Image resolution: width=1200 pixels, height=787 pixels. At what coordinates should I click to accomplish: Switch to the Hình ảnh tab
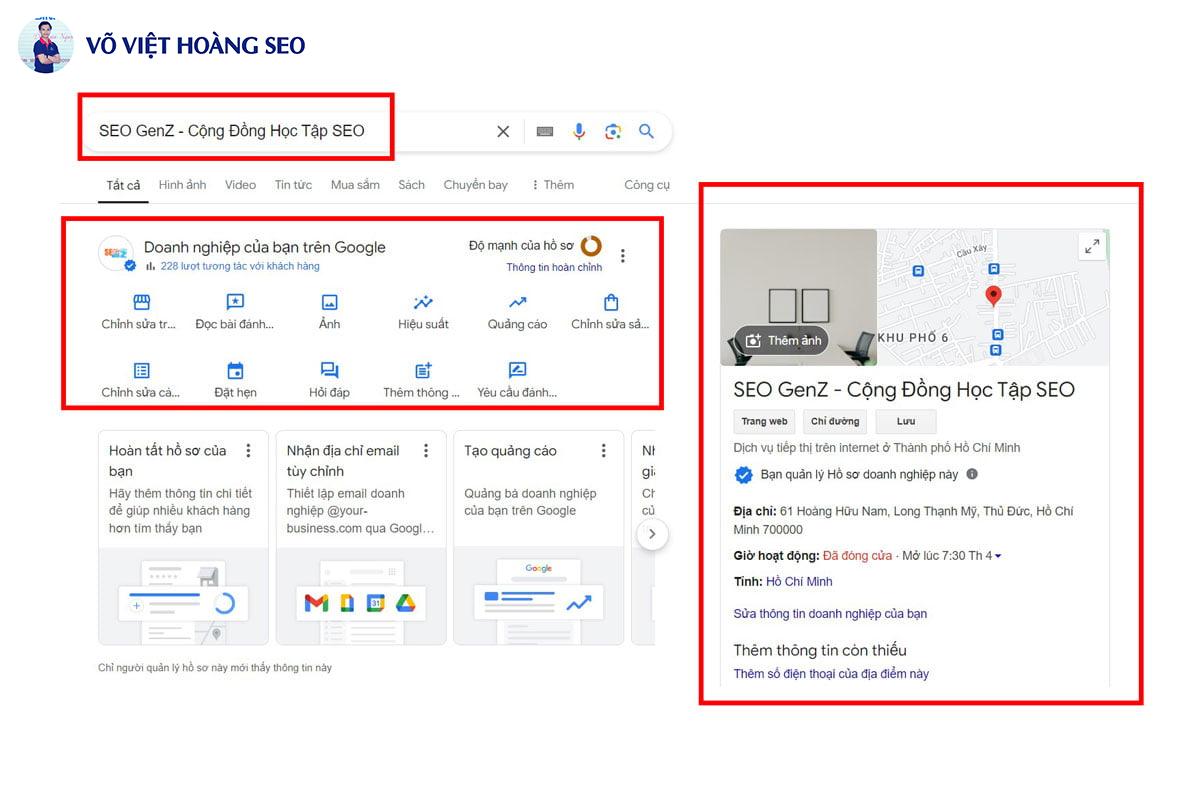(x=182, y=185)
